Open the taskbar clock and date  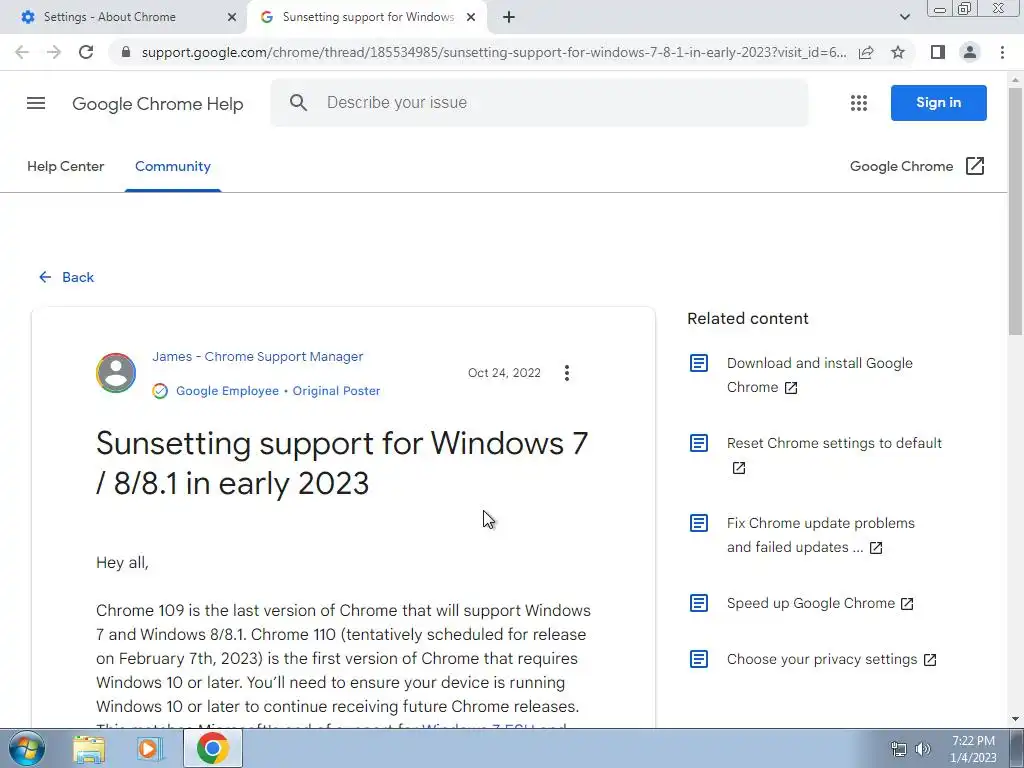[x=973, y=749]
